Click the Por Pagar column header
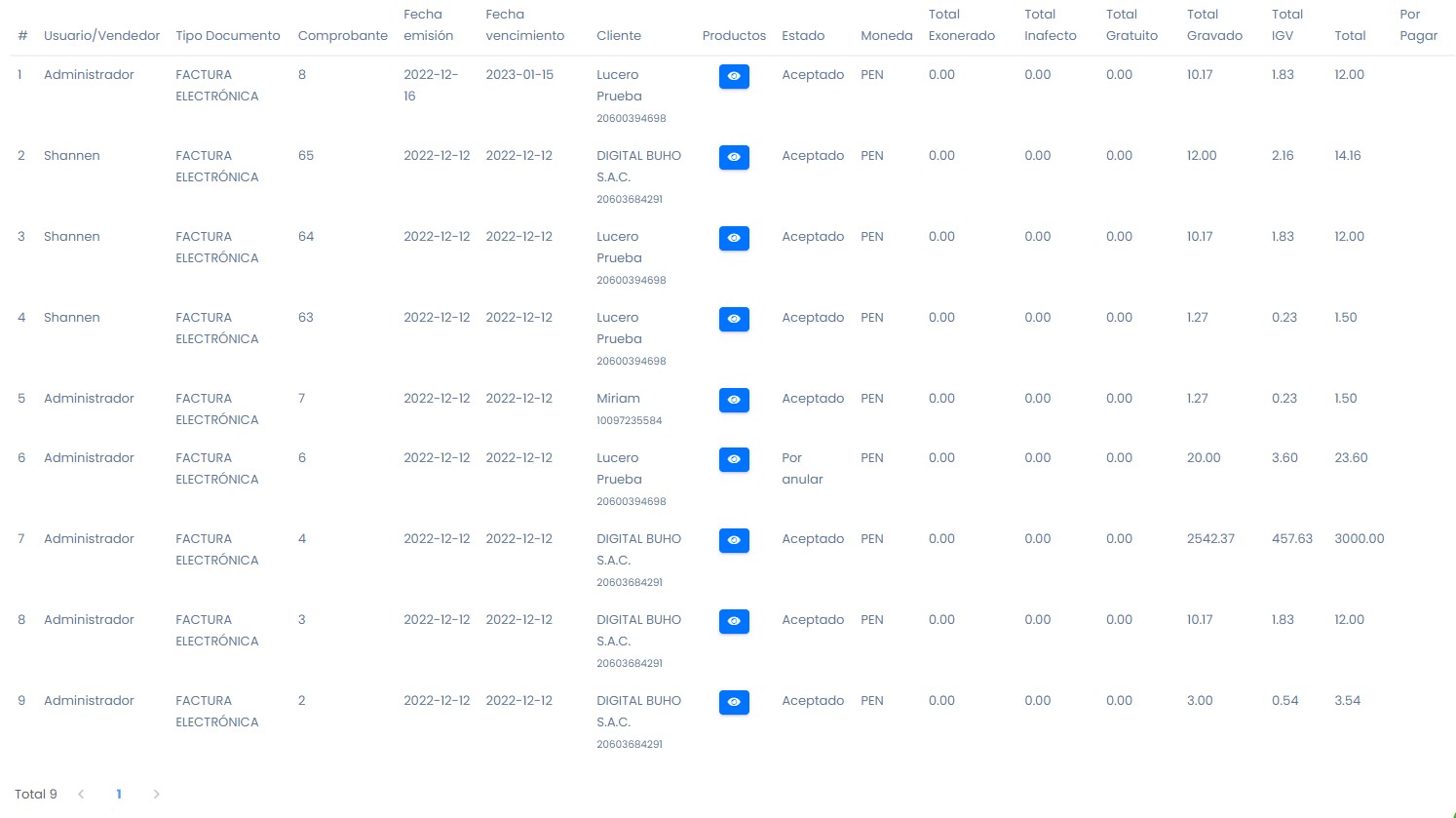Image resolution: width=1456 pixels, height=818 pixels. 1418,25
